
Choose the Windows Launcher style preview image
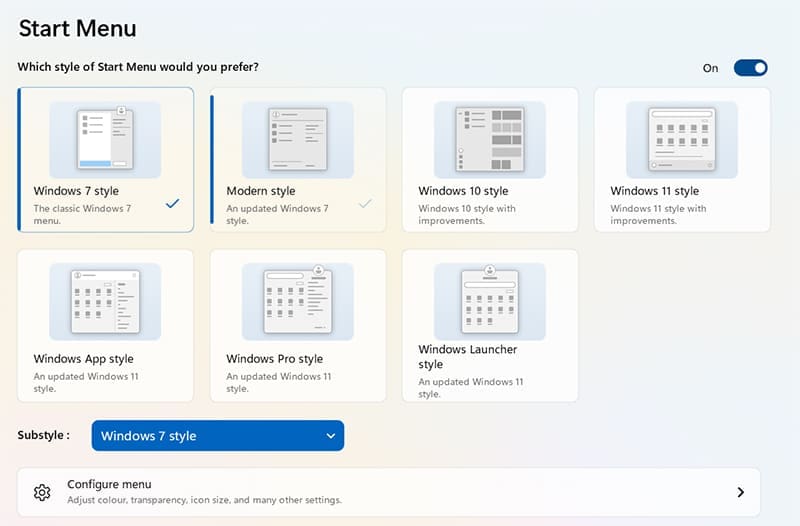click(x=489, y=302)
